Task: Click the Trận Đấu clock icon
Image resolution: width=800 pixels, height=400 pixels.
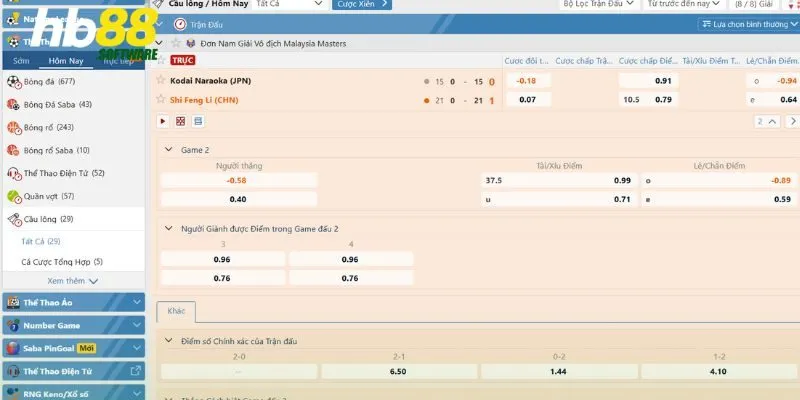Action: [x=179, y=22]
